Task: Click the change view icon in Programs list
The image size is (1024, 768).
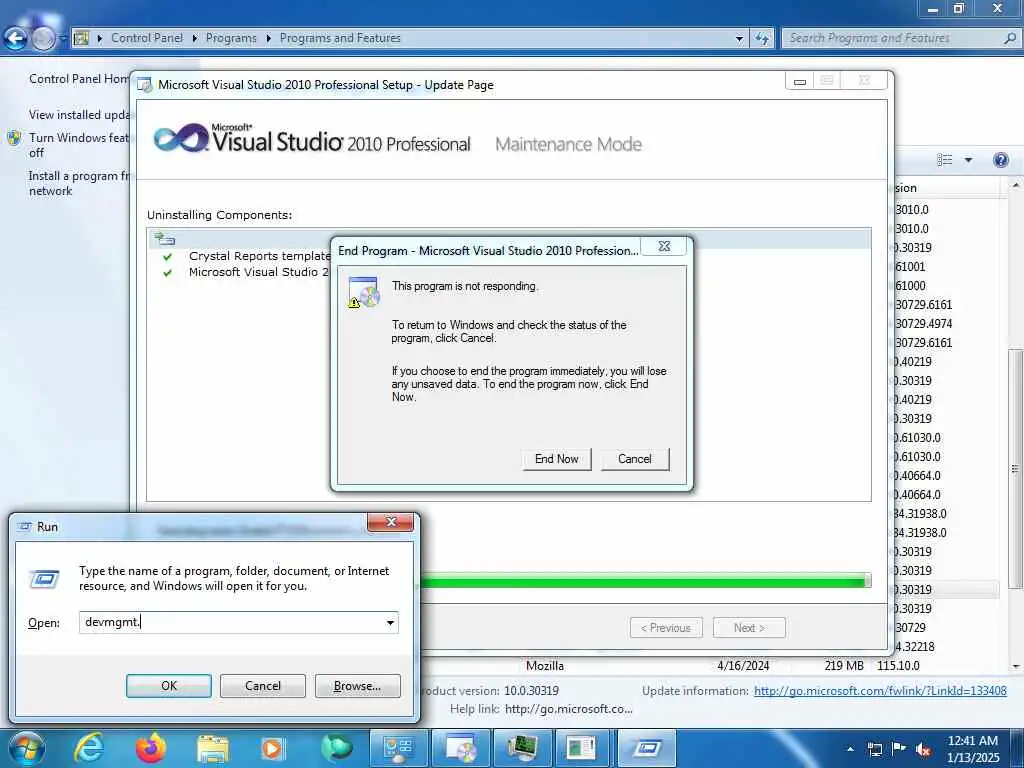Action: (944, 160)
